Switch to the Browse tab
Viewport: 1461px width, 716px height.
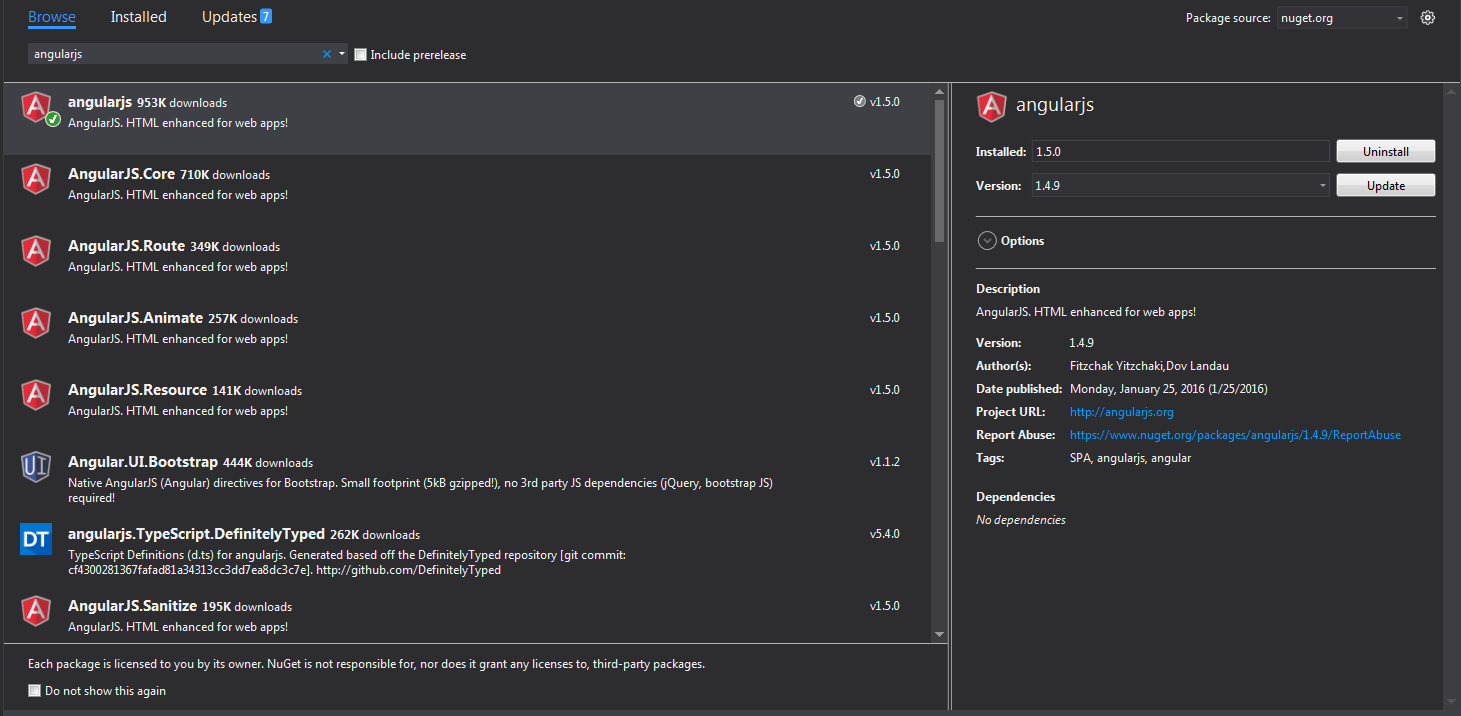pyautogui.click(x=52, y=17)
